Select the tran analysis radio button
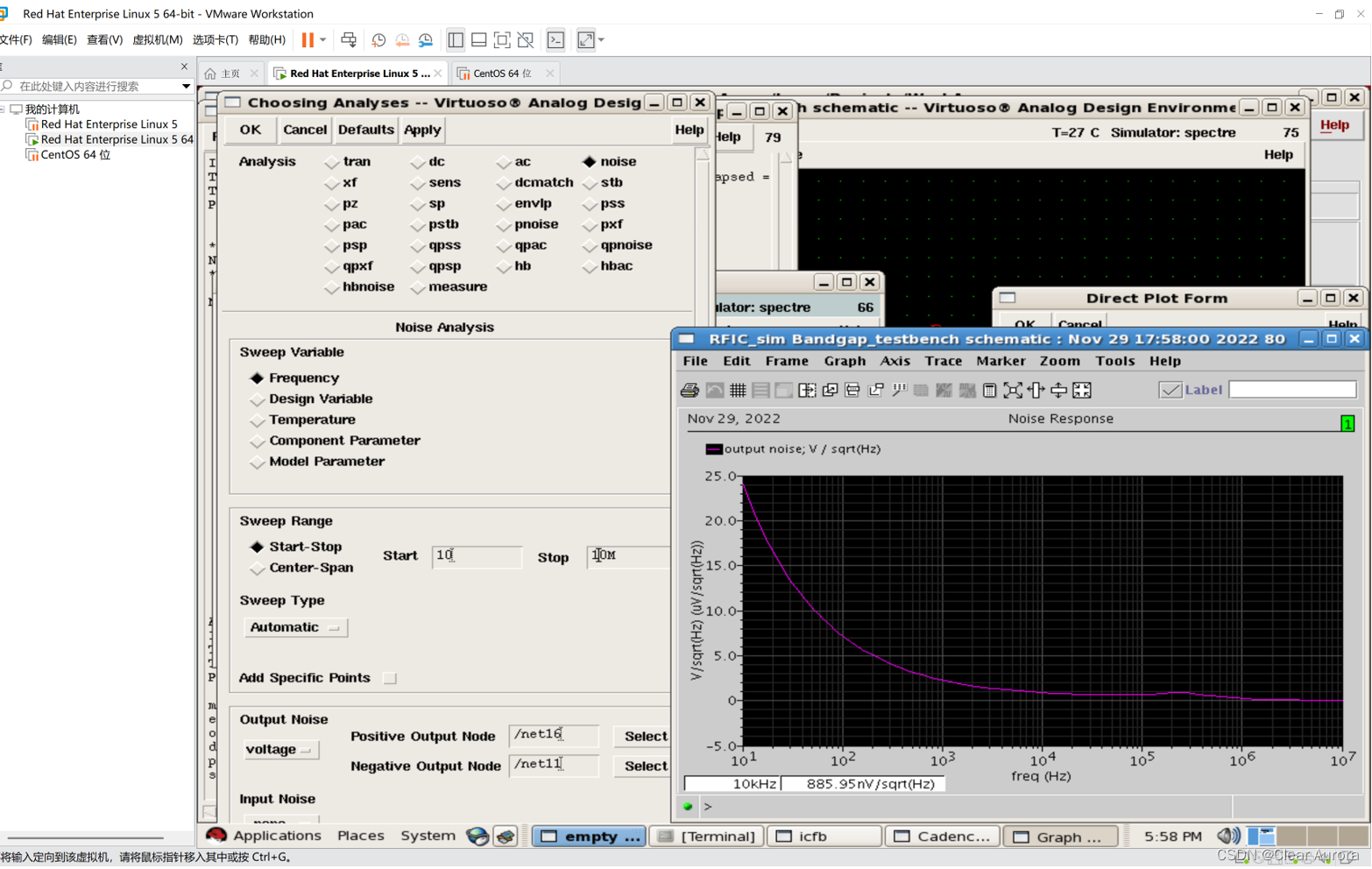The height and width of the screenshot is (869, 1372). [331, 162]
